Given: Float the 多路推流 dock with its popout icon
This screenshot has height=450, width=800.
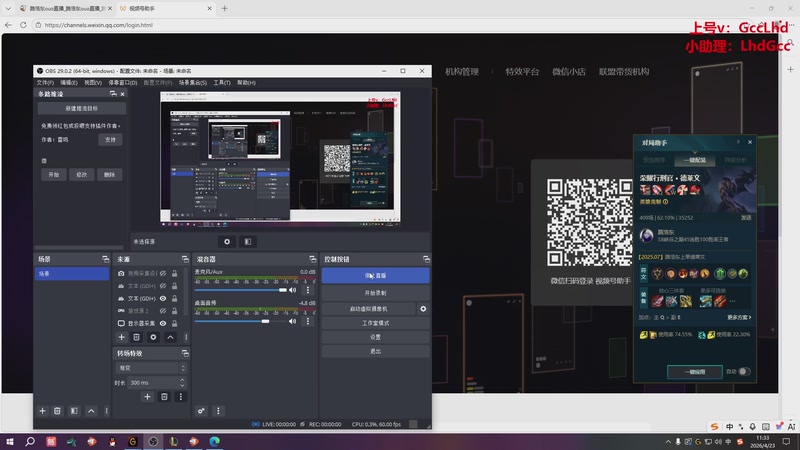Looking at the screenshot, I should [113, 94].
